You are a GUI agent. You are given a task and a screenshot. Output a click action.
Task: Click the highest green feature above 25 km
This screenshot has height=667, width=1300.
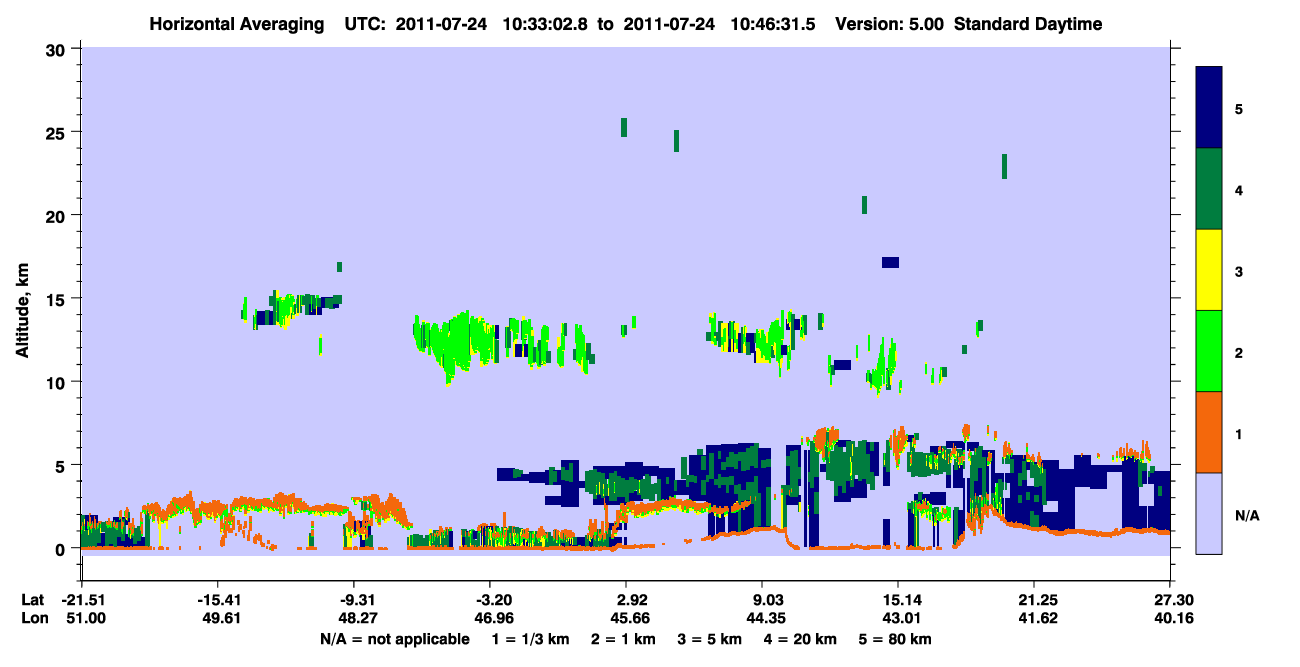click(x=624, y=127)
